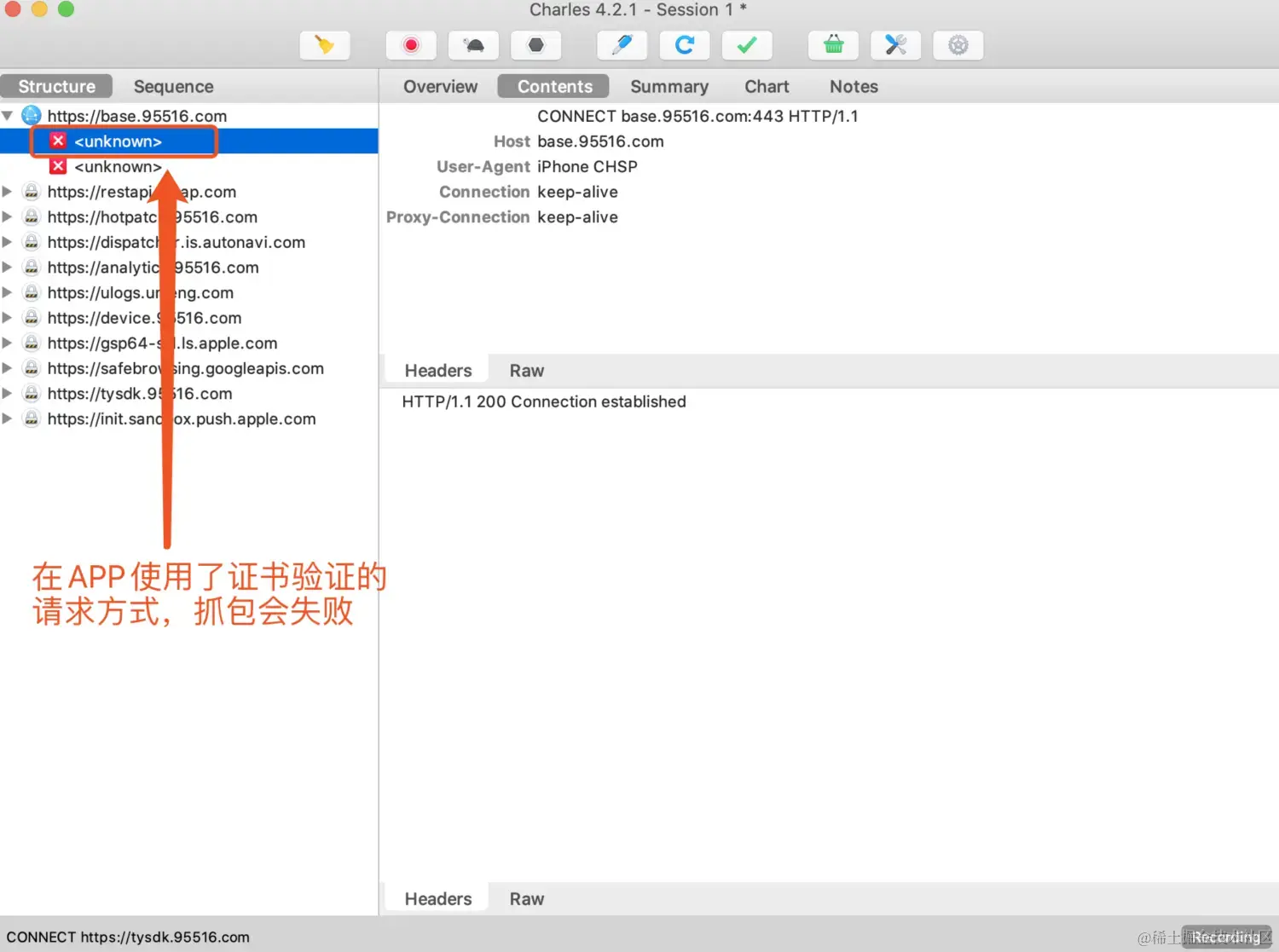Open the Notes tab

[854, 86]
